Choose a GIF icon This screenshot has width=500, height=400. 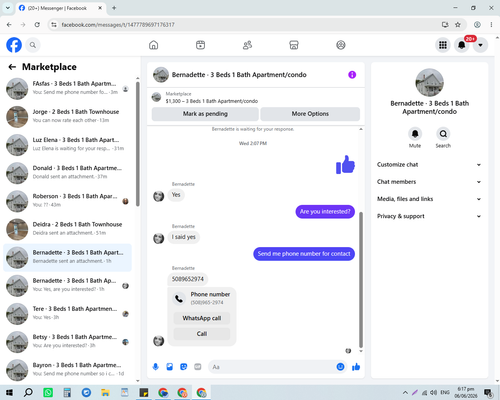pyautogui.click(x=198, y=367)
